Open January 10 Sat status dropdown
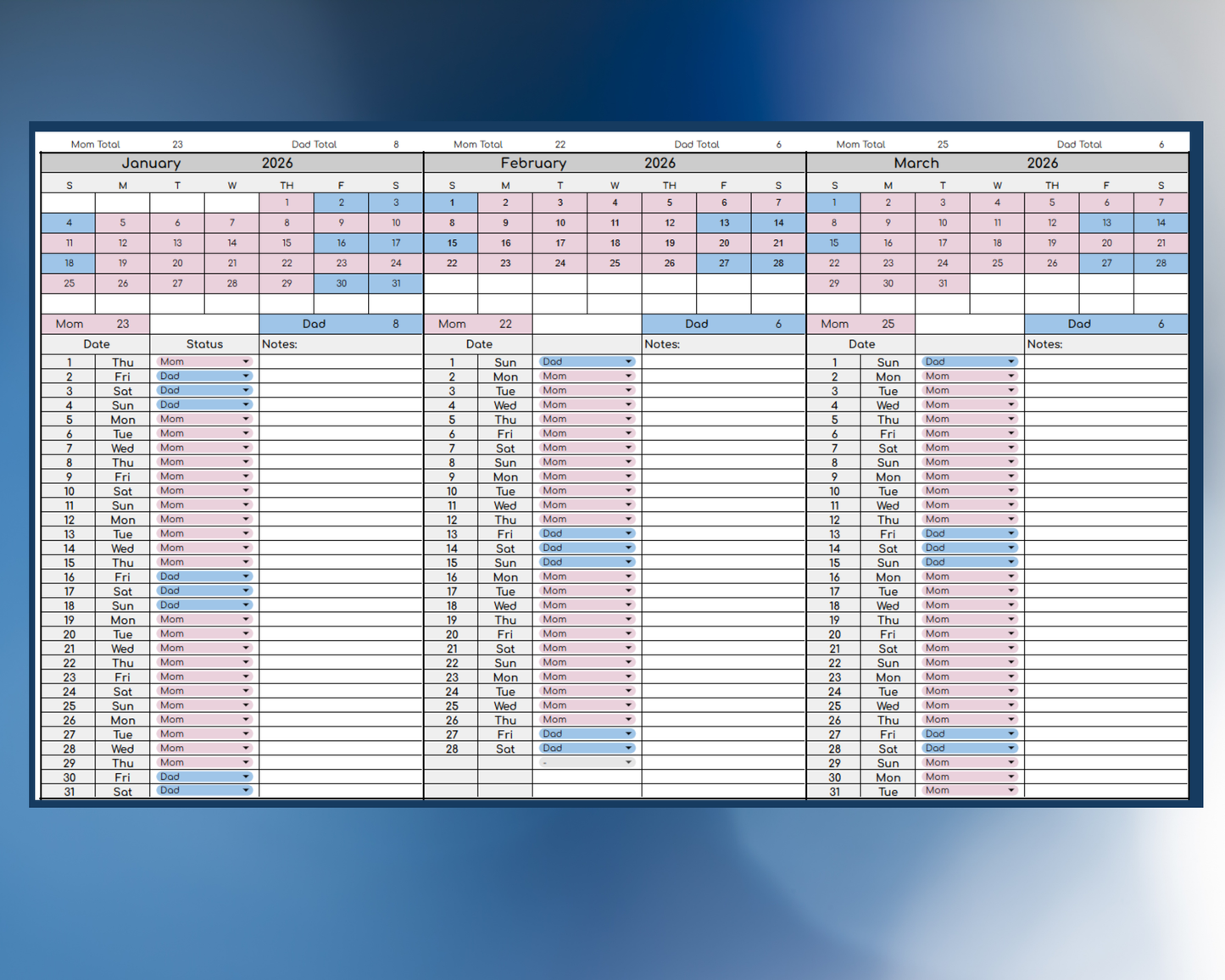 tap(204, 491)
